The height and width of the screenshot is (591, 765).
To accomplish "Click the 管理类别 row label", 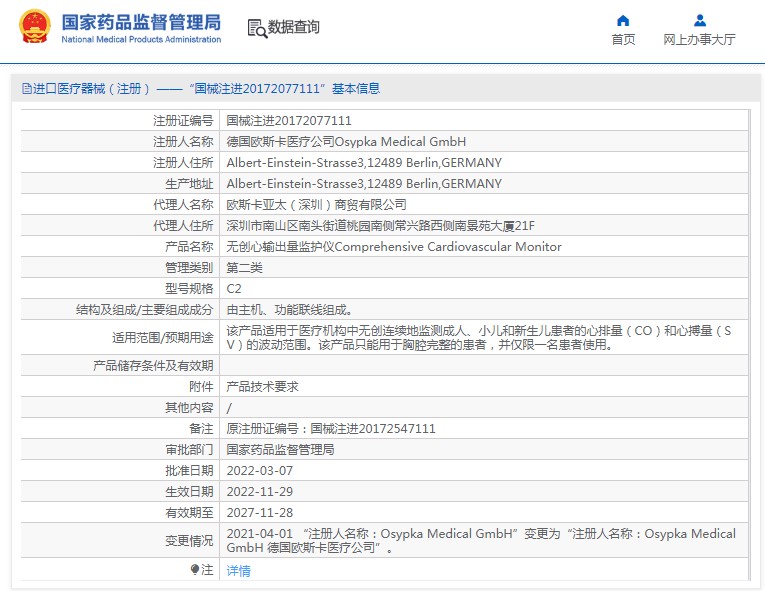I will [x=189, y=267].
